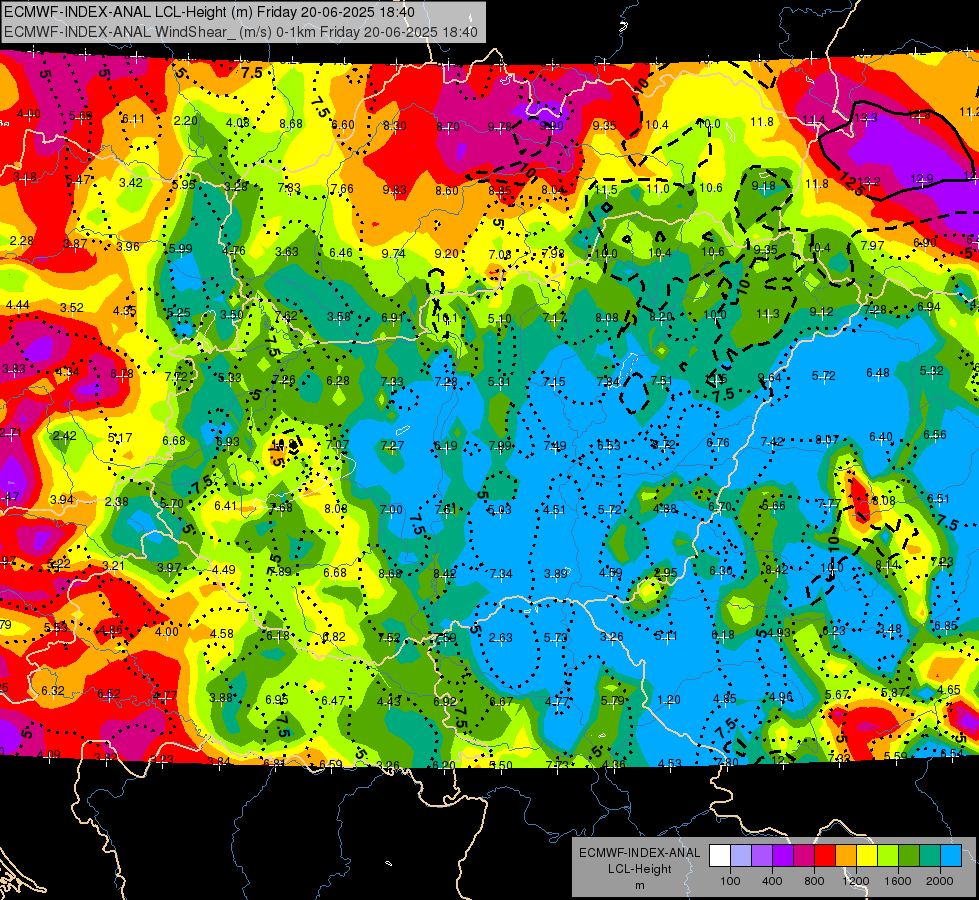
Task: Click the wind shear value '7.62'
Action: click(x=286, y=316)
